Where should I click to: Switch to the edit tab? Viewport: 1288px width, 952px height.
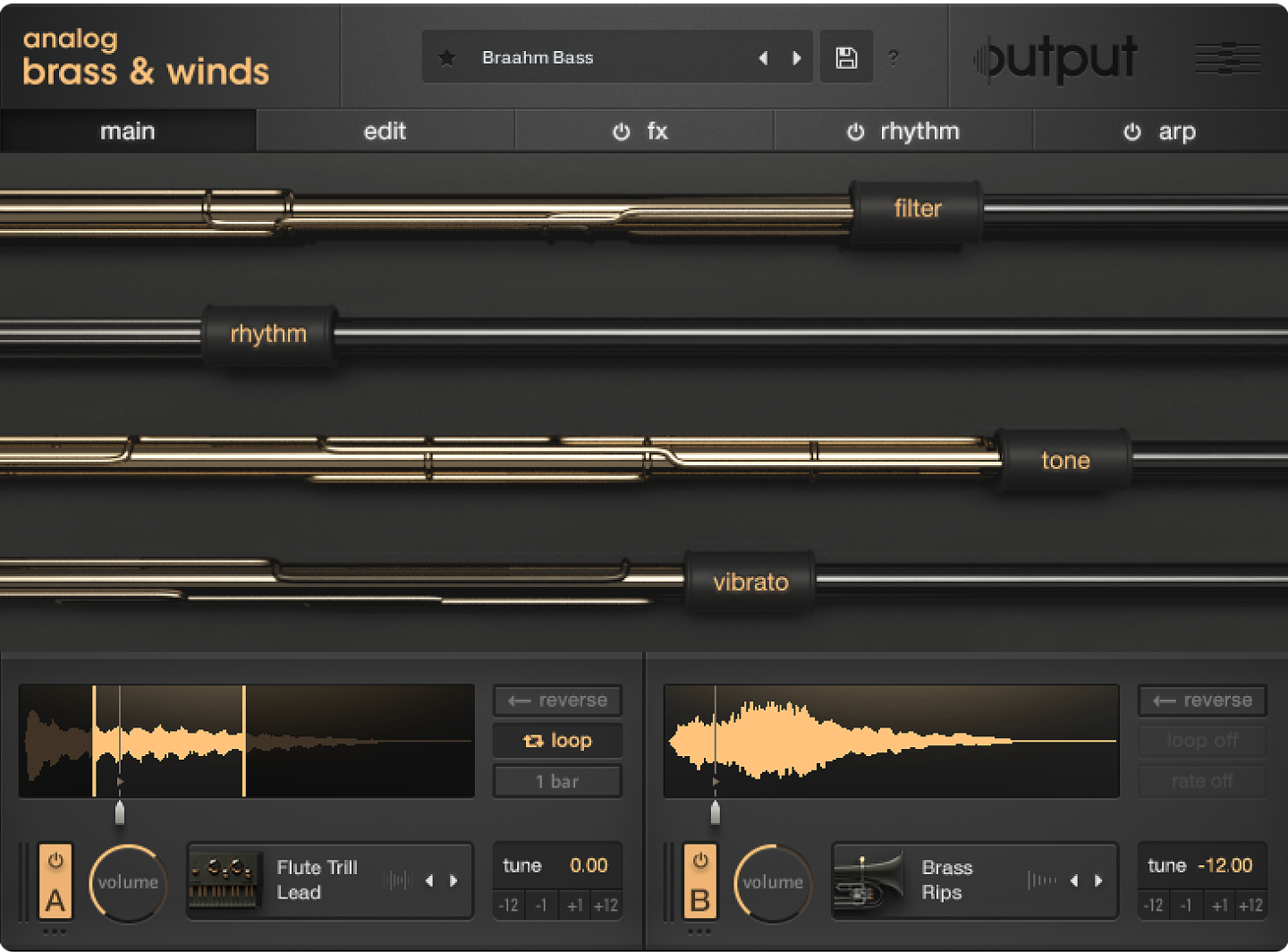[x=385, y=131]
